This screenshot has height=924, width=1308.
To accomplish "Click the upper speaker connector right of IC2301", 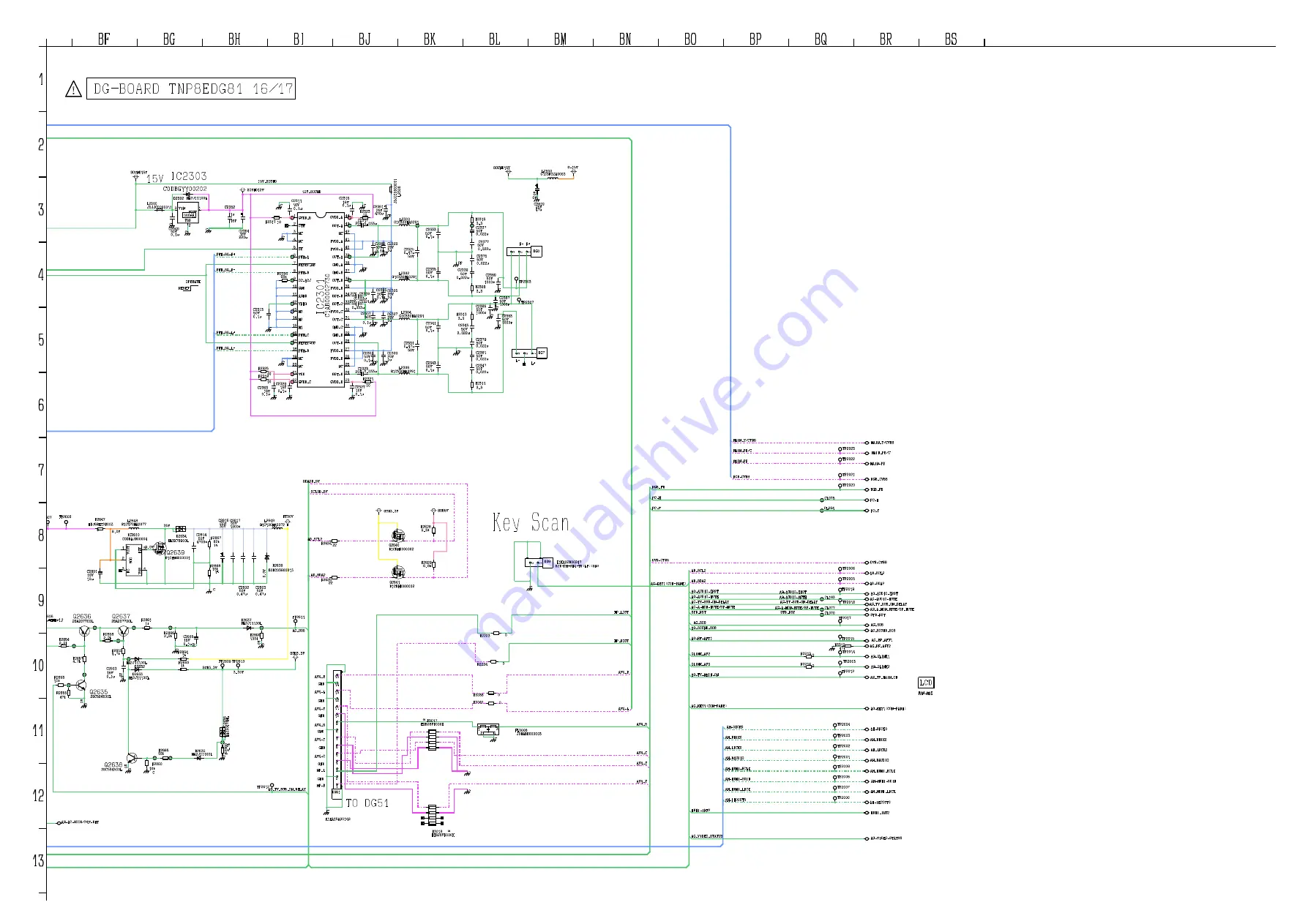I will point(526,252).
